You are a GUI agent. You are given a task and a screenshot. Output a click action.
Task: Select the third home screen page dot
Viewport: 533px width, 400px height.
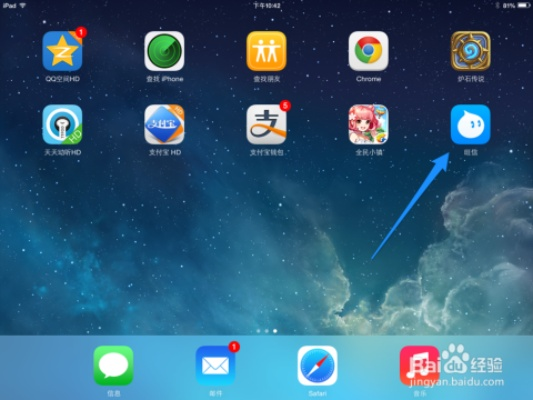pyautogui.click(x=275, y=331)
